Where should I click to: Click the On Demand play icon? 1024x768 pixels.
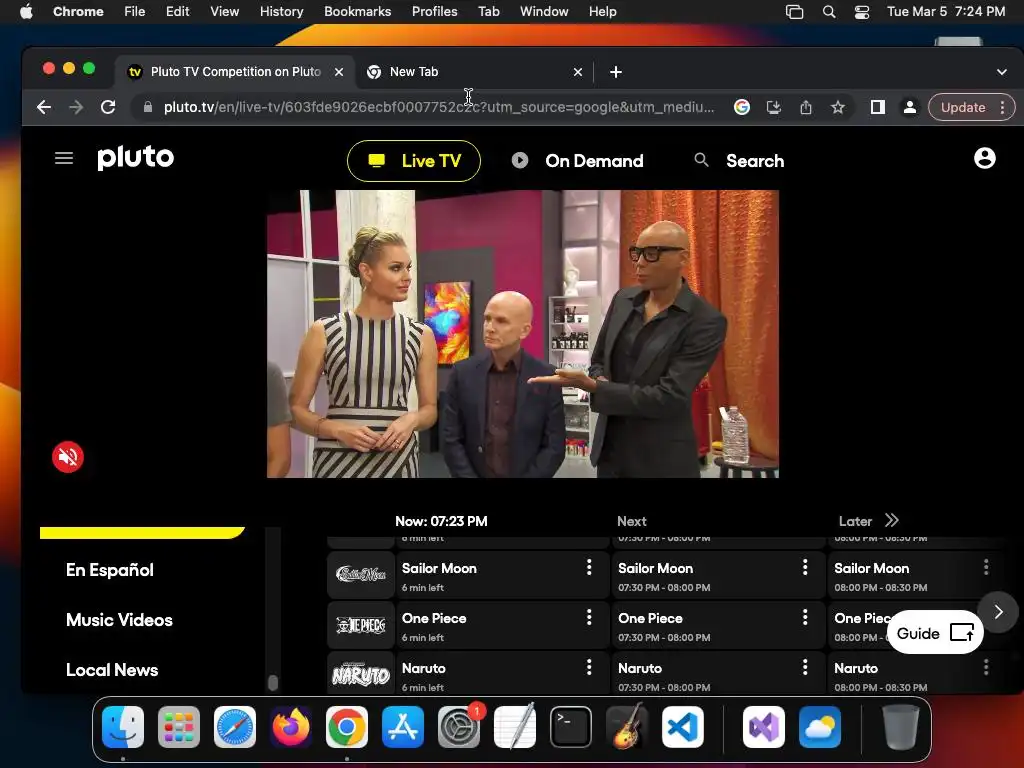(x=520, y=160)
